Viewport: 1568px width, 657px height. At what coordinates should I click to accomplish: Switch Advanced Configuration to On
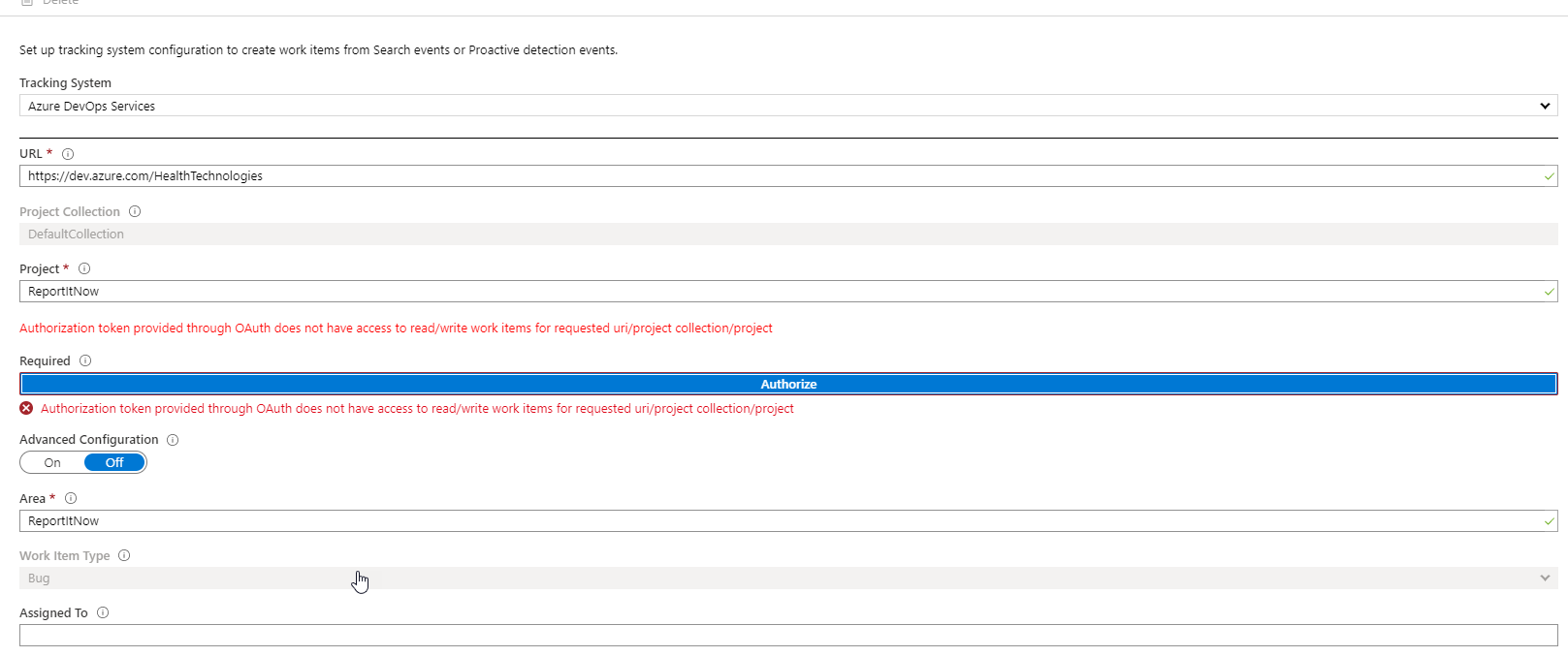coord(52,462)
